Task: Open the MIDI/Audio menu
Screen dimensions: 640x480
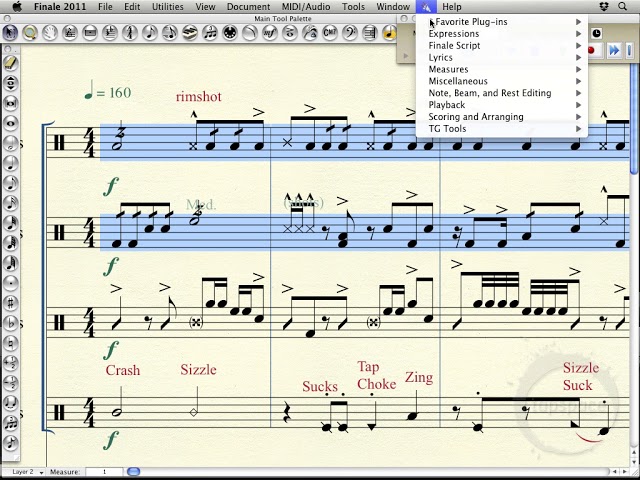Action: (306, 7)
